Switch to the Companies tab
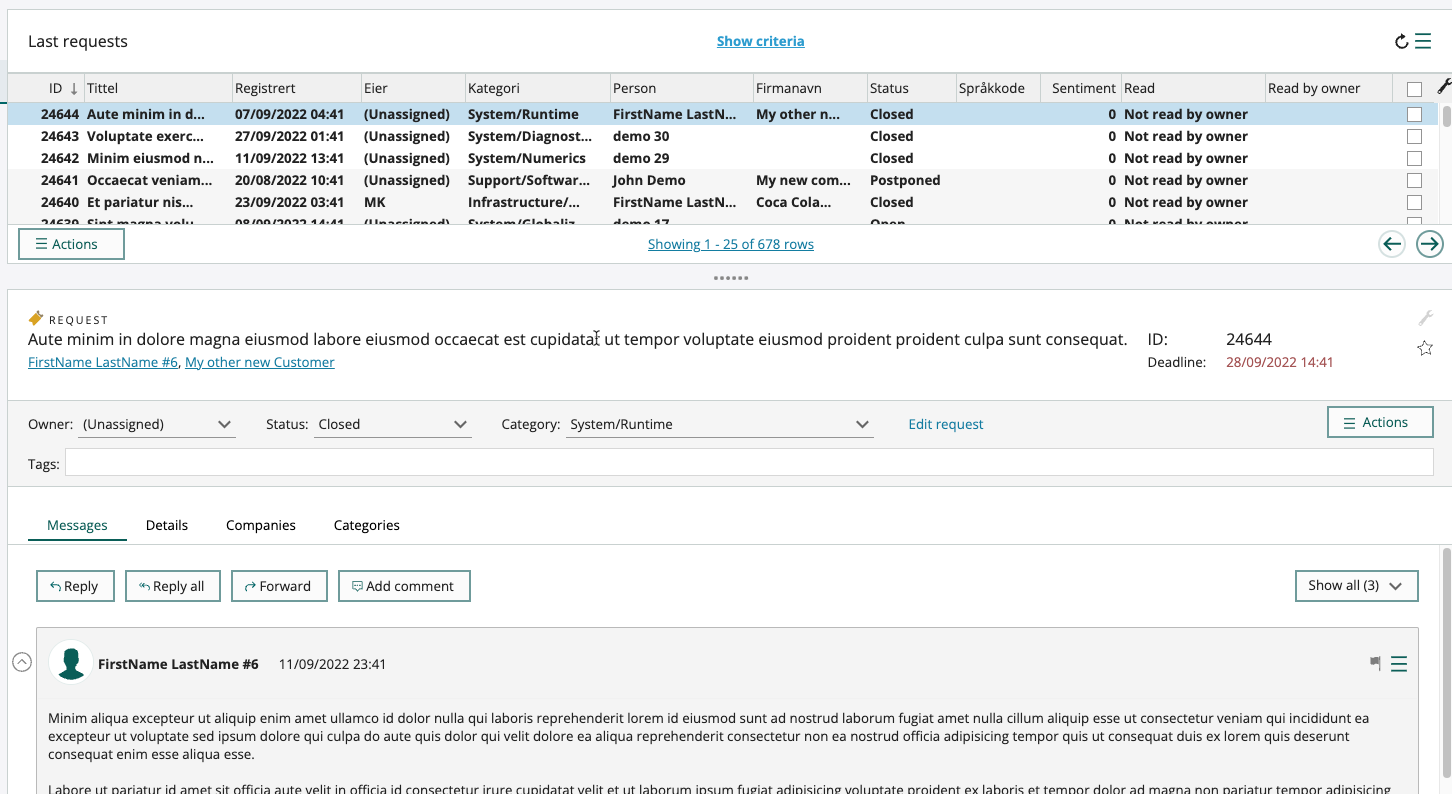1452x794 pixels. coord(261,525)
